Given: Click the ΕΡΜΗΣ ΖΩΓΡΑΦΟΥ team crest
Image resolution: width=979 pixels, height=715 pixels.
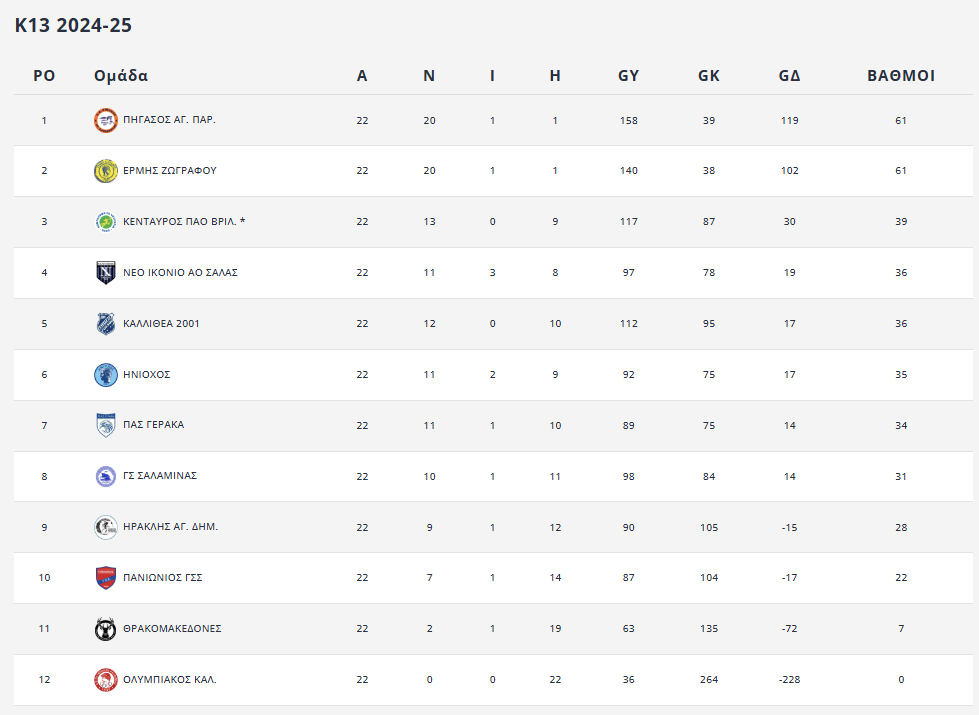Looking at the screenshot, I should click(x=105, y=171).
